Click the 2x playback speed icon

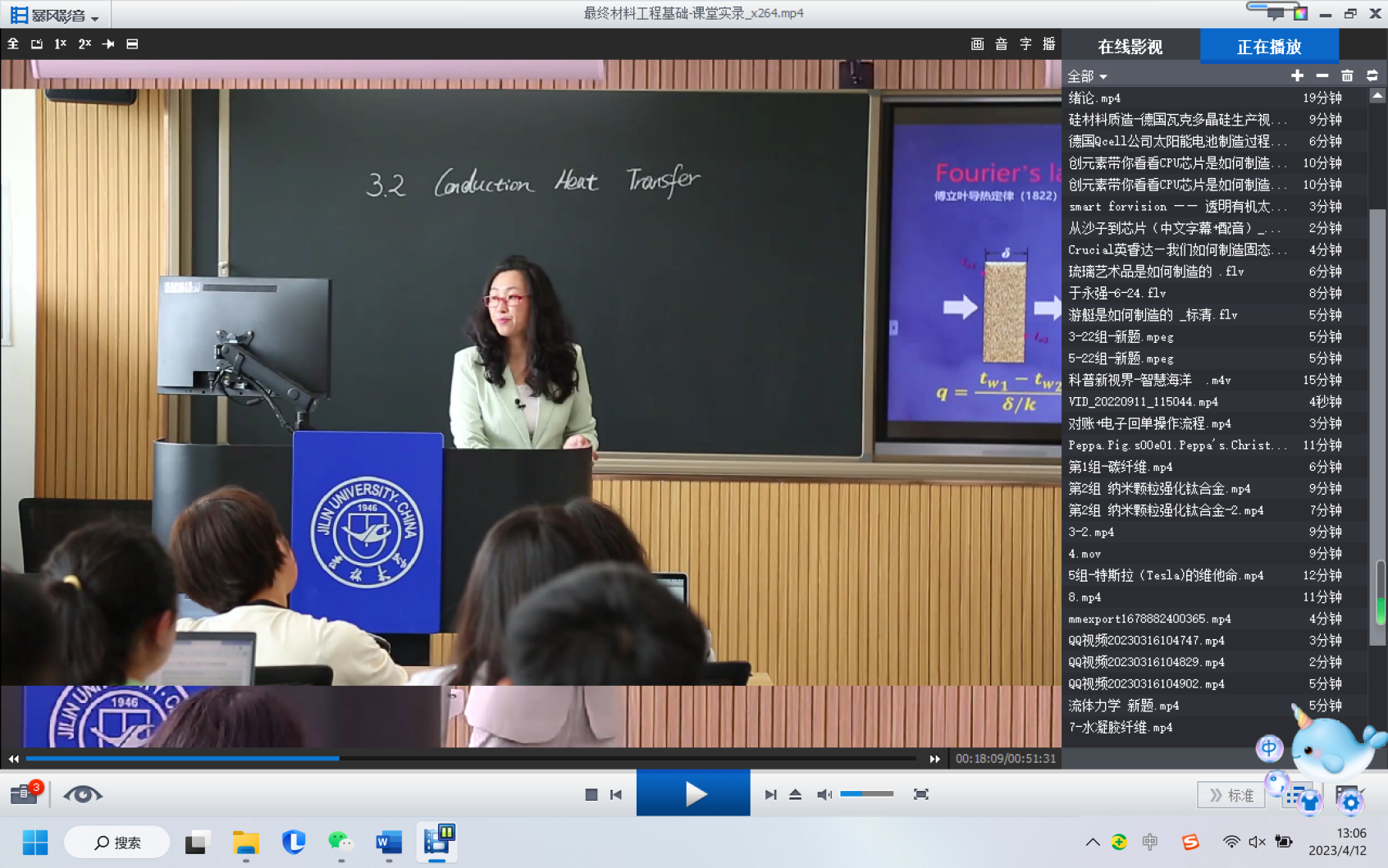(x=84, y=44)
